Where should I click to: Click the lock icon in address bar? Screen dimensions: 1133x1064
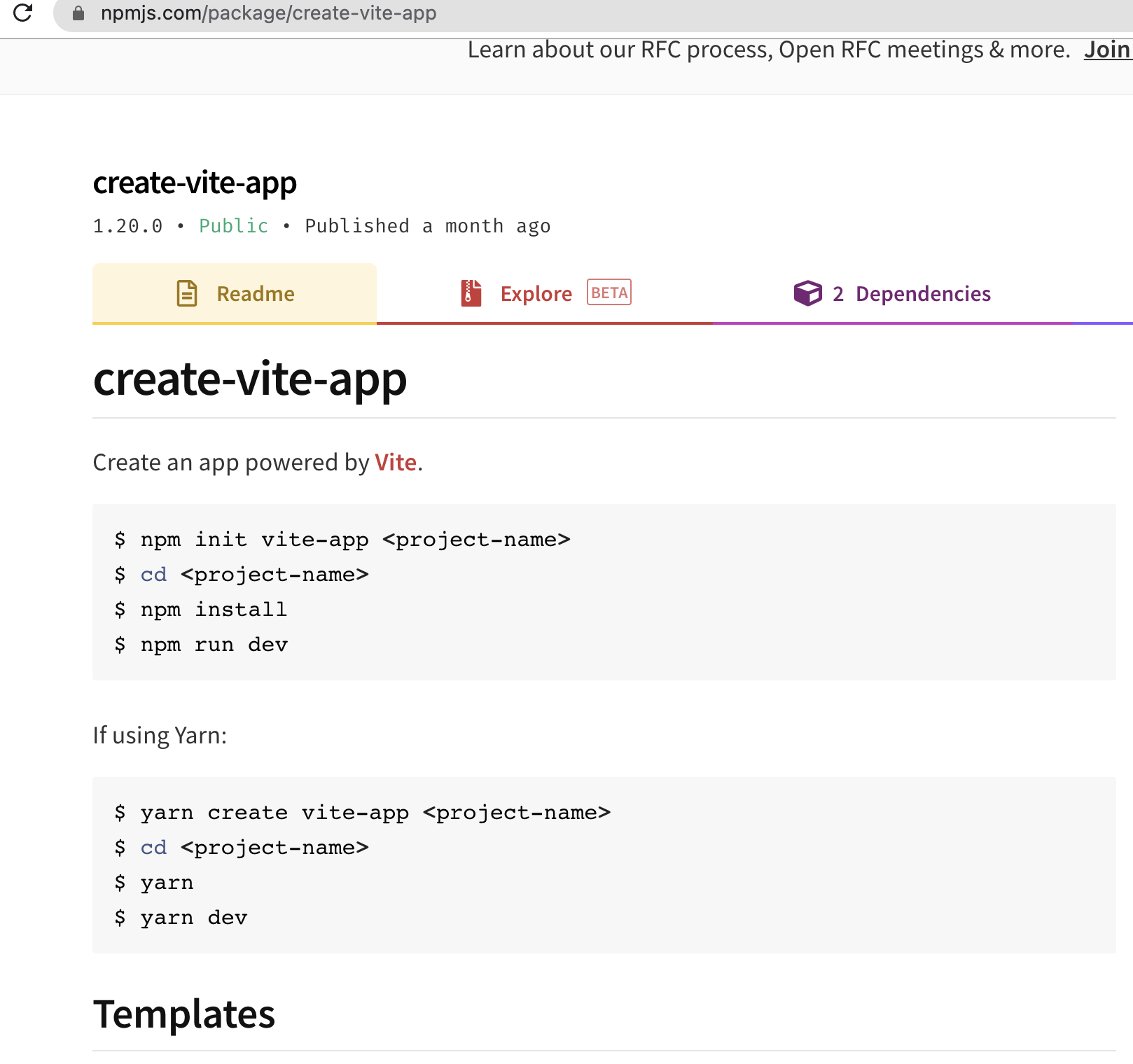(78, 13)
